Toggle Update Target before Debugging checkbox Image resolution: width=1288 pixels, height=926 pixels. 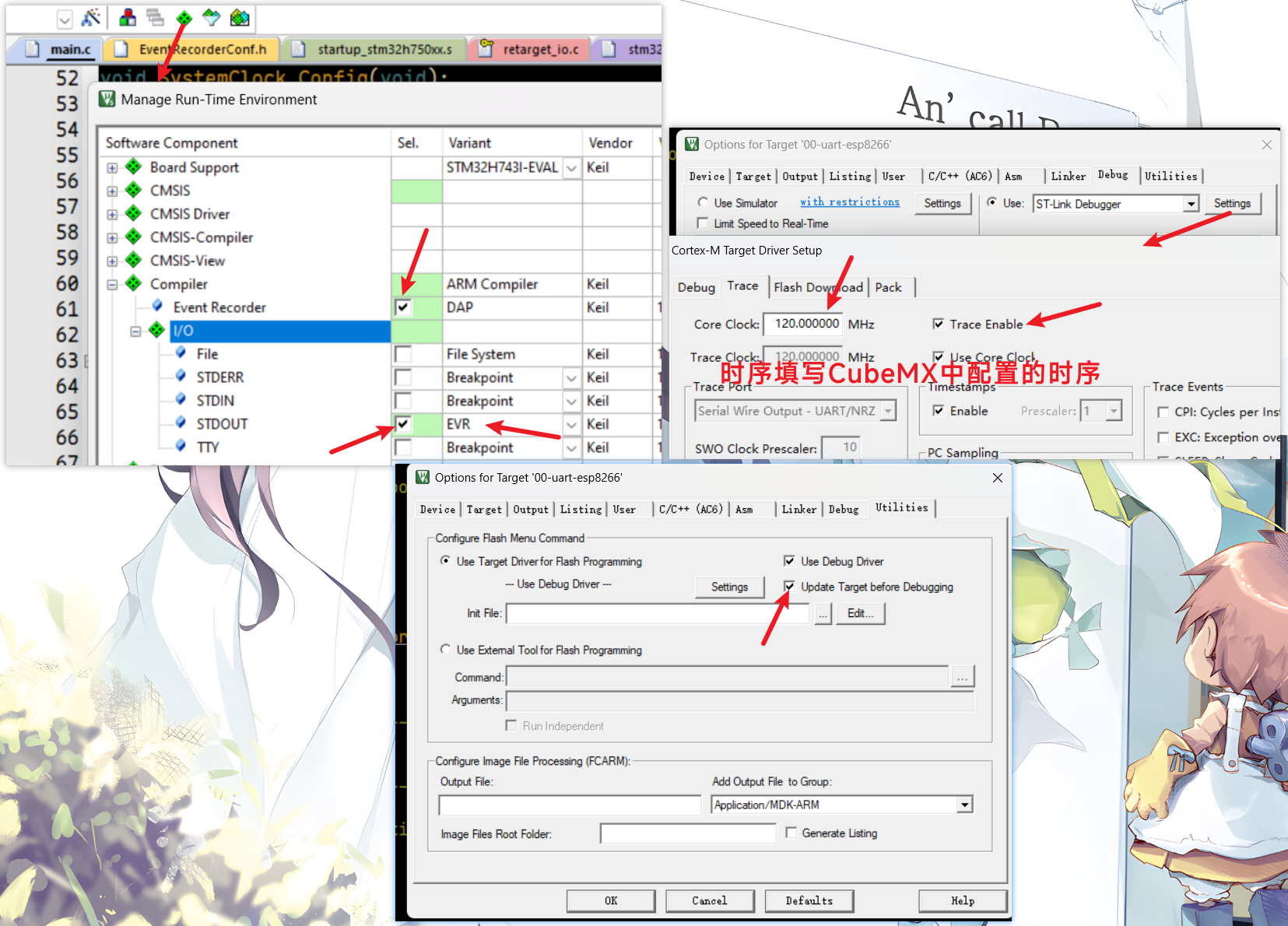pyautogui.click(x=789, y=587)
